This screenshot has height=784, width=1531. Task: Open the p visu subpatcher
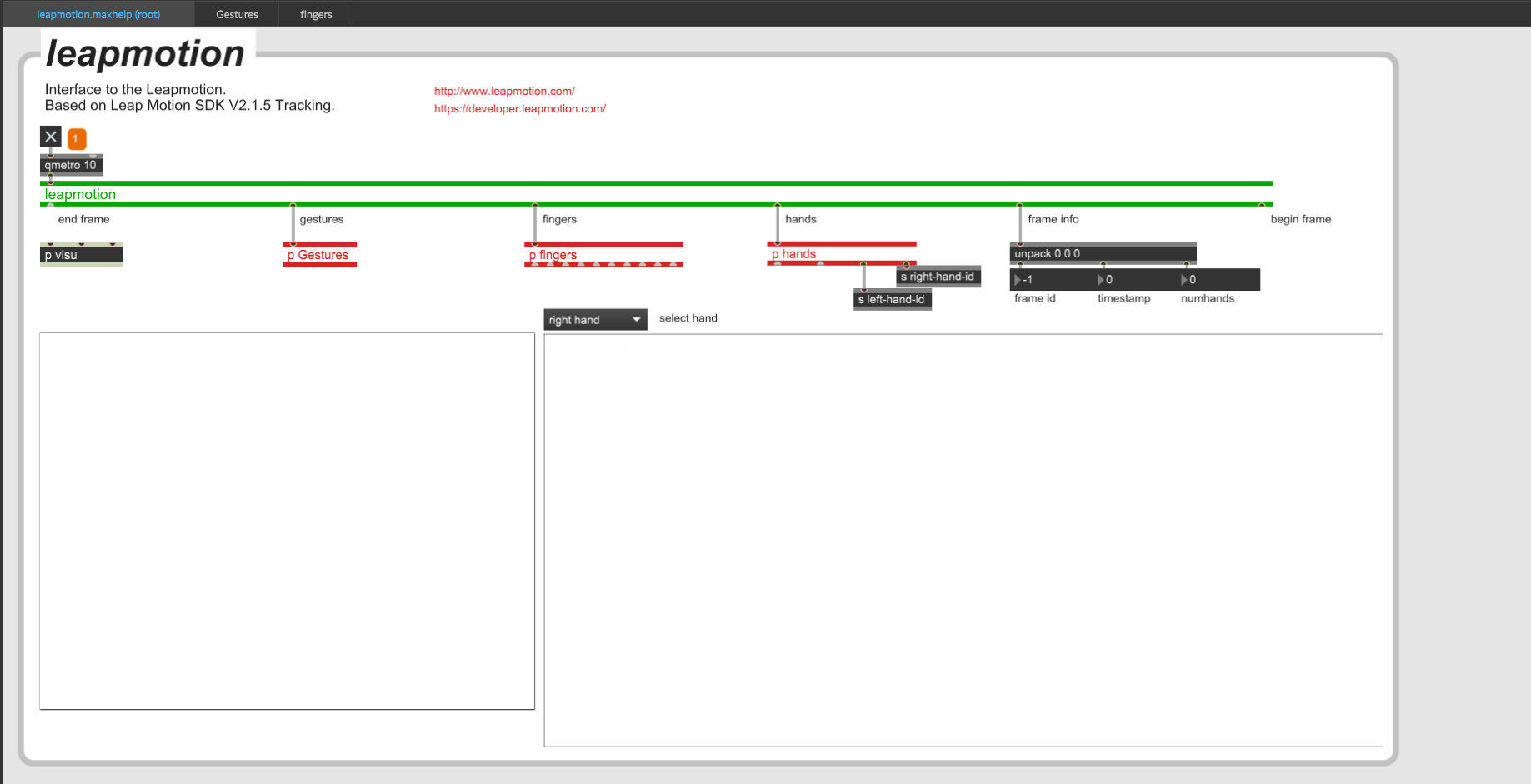[81, 255]
